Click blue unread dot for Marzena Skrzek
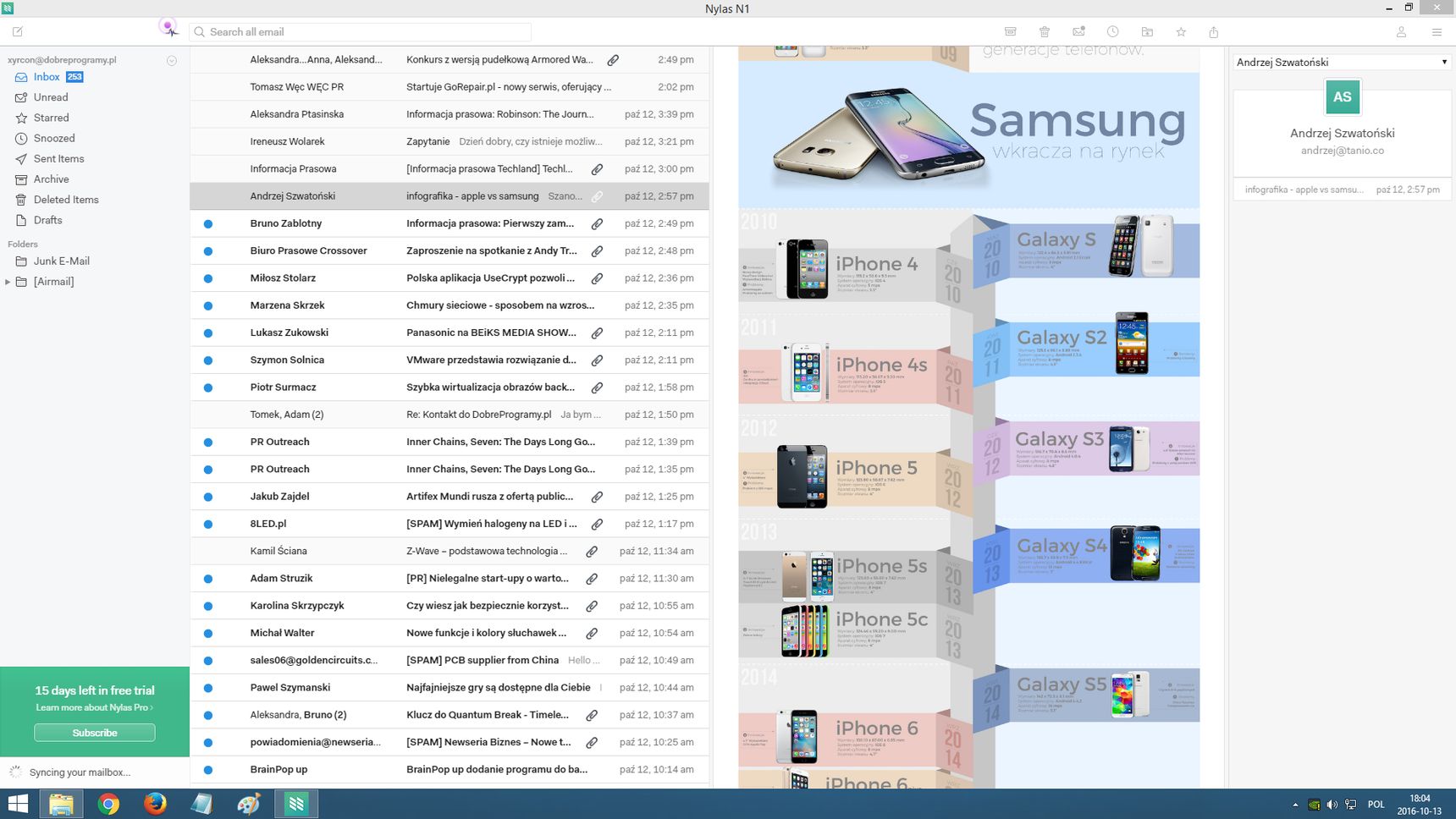This screenshot has height=819, width=1456. click(207, 305)
